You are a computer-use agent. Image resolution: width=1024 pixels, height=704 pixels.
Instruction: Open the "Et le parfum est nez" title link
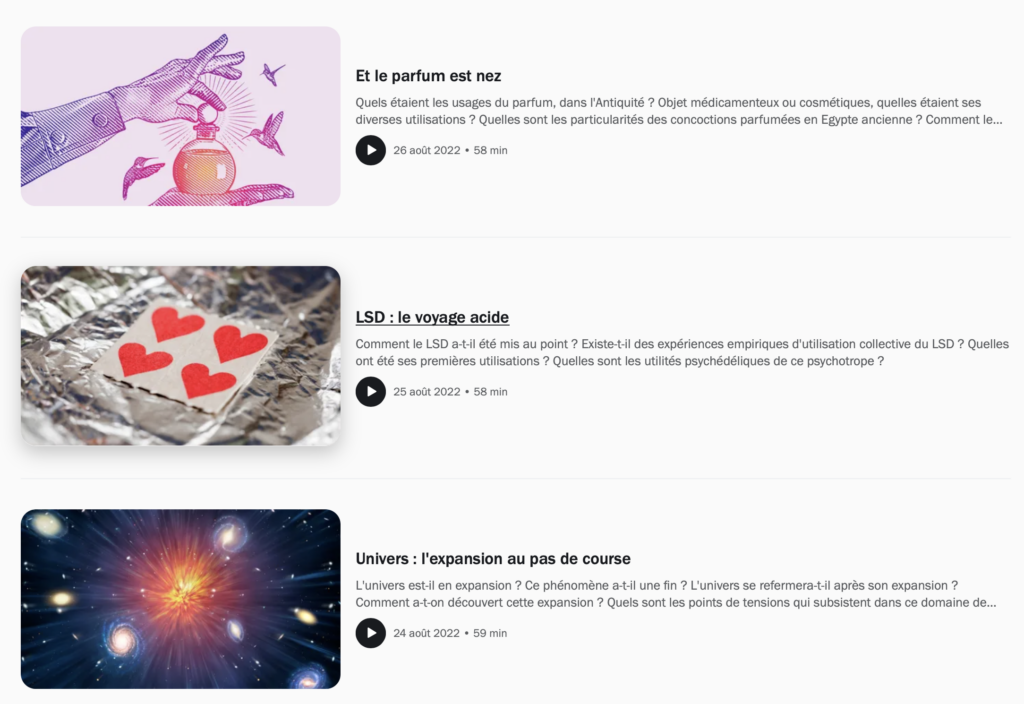pyautogui.click(x=428, y=76)
